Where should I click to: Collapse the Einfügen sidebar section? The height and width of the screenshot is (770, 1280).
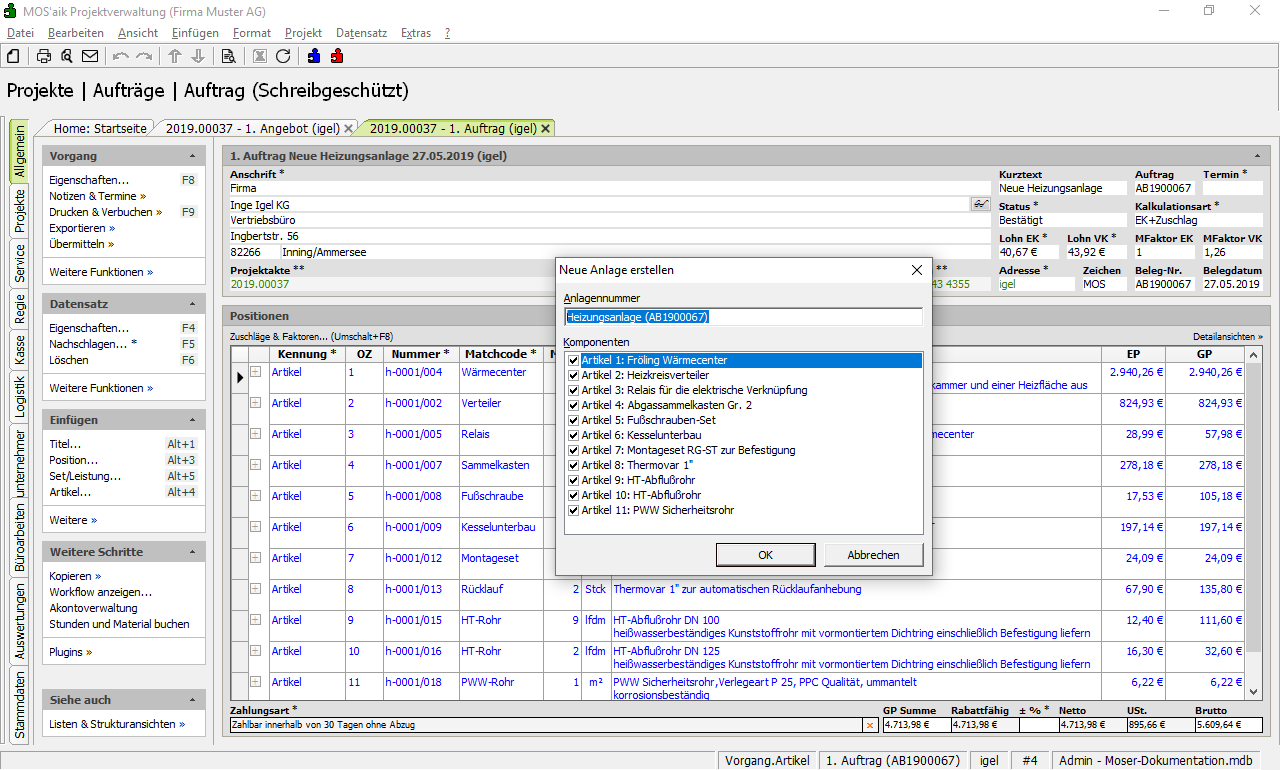pos(192,421)
